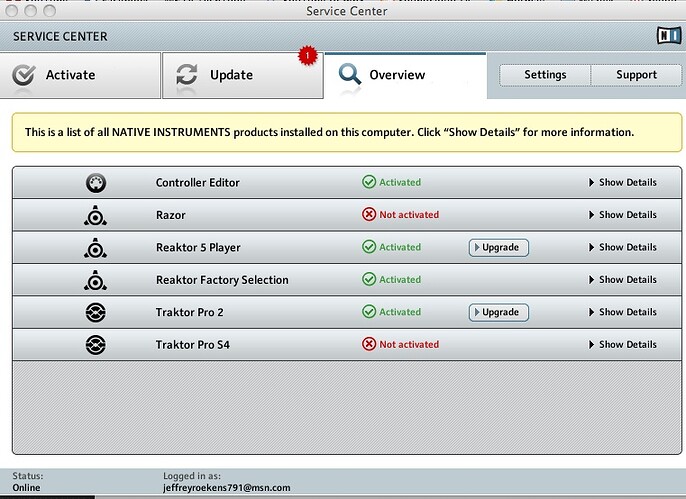Image resolution: width=686 pixels, height=499 pixels.
Task: Click green check icon for Reaktor Factory Selection
Action: 369,279
